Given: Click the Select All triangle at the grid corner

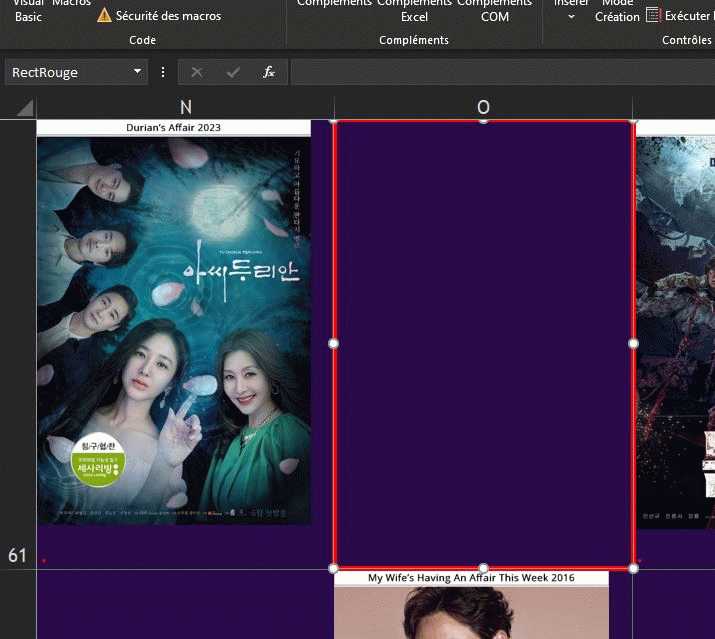Looking at the screenshot, I should 24,108.
